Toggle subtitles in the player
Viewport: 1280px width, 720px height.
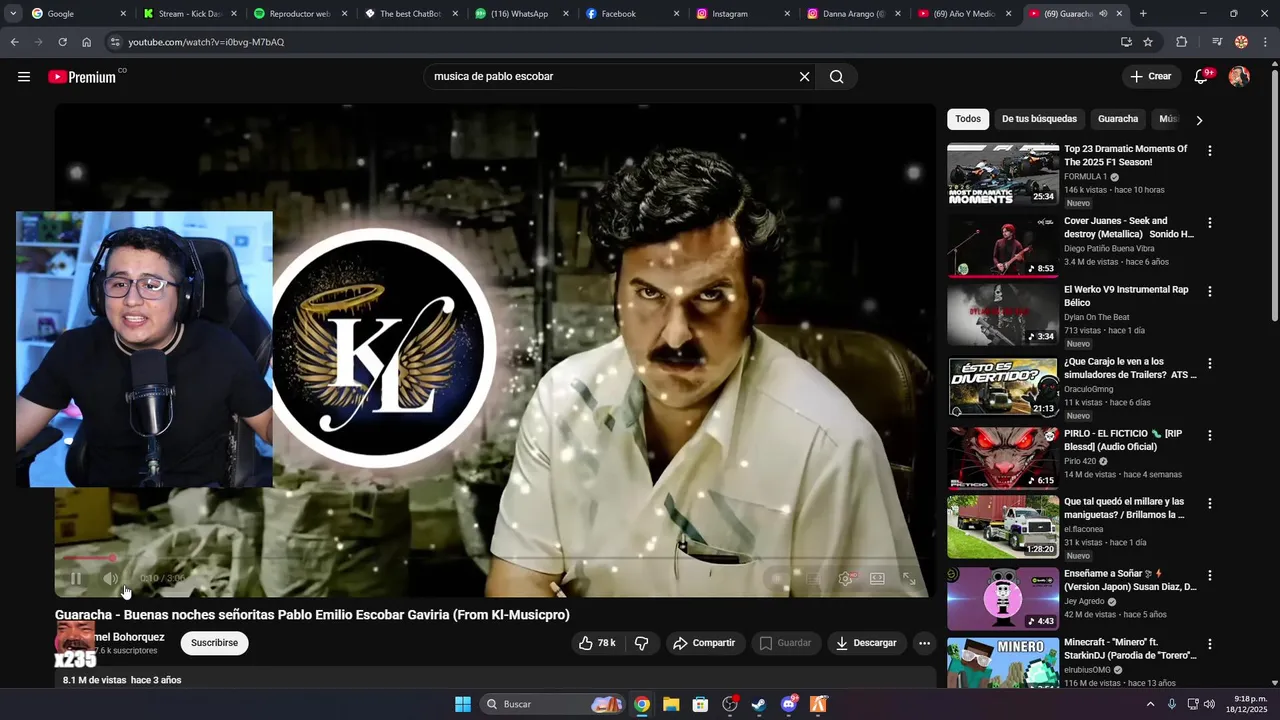tap(814, 578)
